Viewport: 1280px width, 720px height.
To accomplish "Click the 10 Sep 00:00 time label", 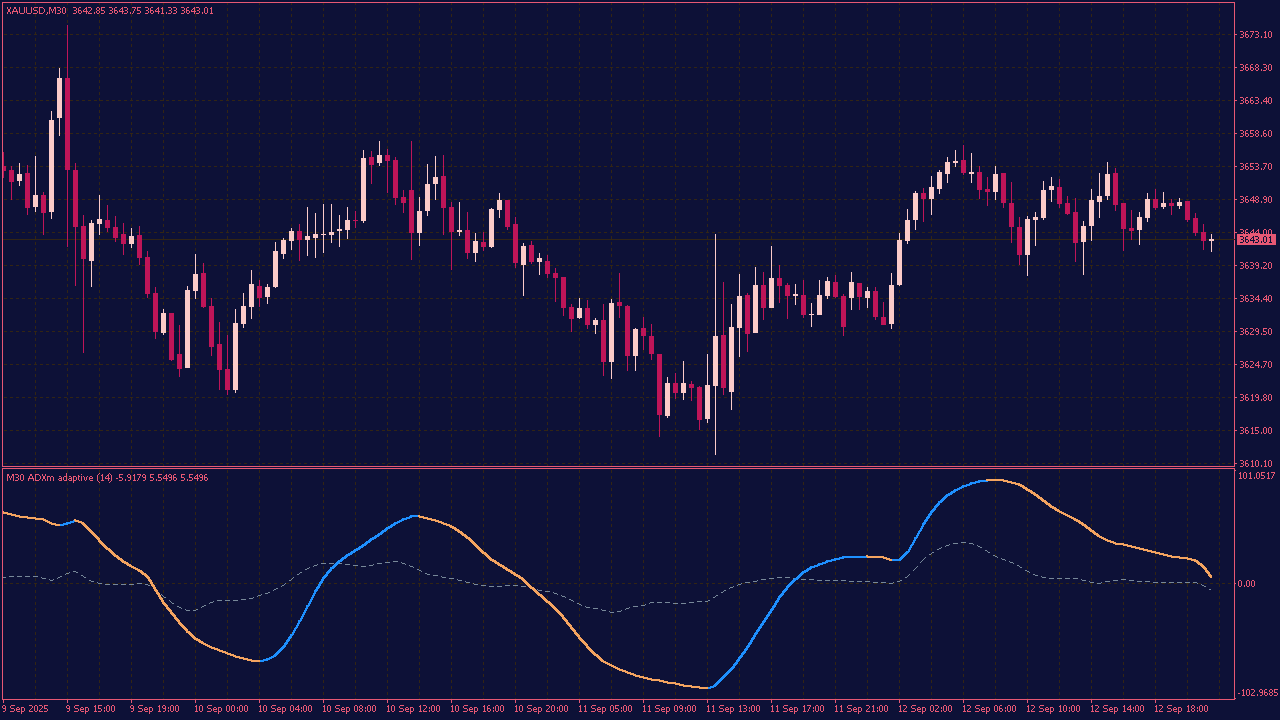I will click(x=220, y=709).
